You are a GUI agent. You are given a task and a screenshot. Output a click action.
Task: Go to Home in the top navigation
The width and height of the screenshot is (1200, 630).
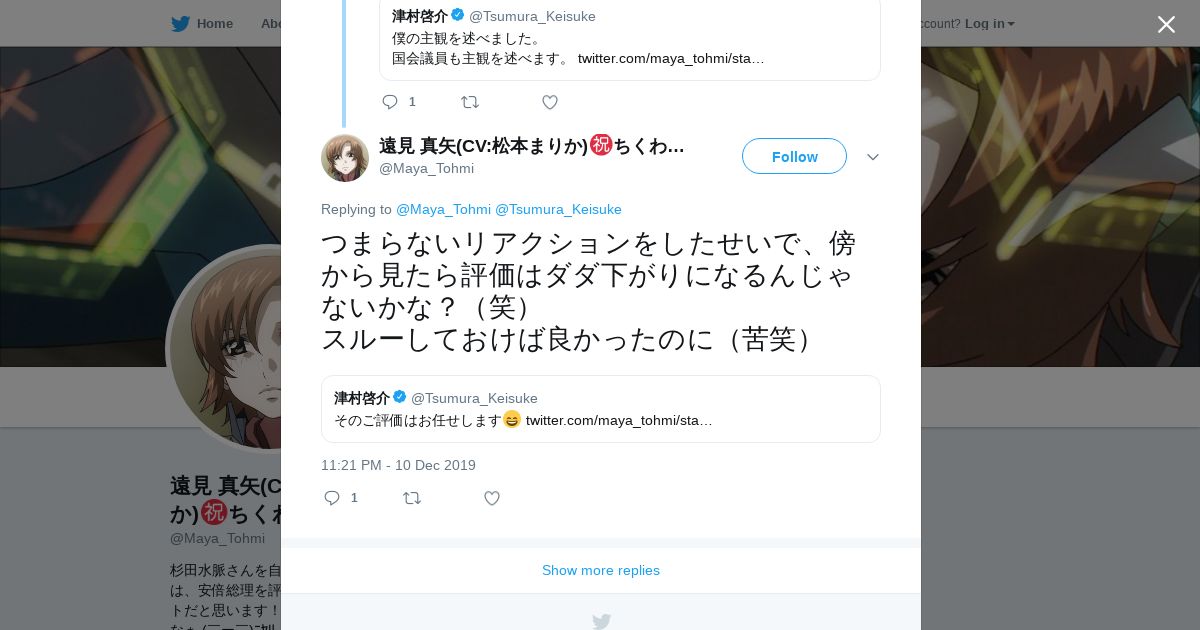[215, 23]
